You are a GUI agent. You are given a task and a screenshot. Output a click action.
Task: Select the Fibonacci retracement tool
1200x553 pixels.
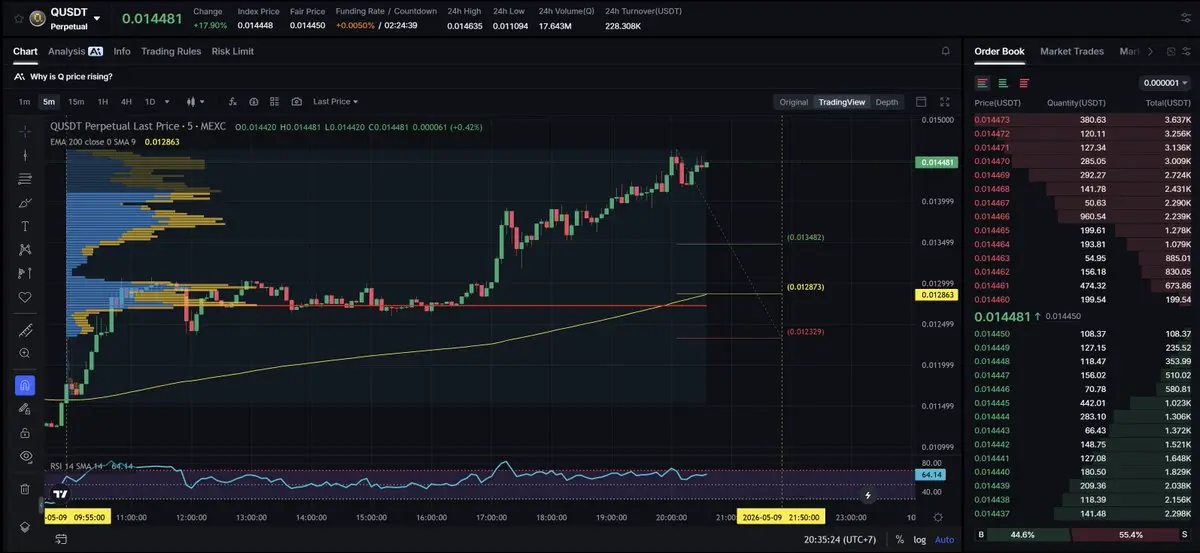[25, 179]
